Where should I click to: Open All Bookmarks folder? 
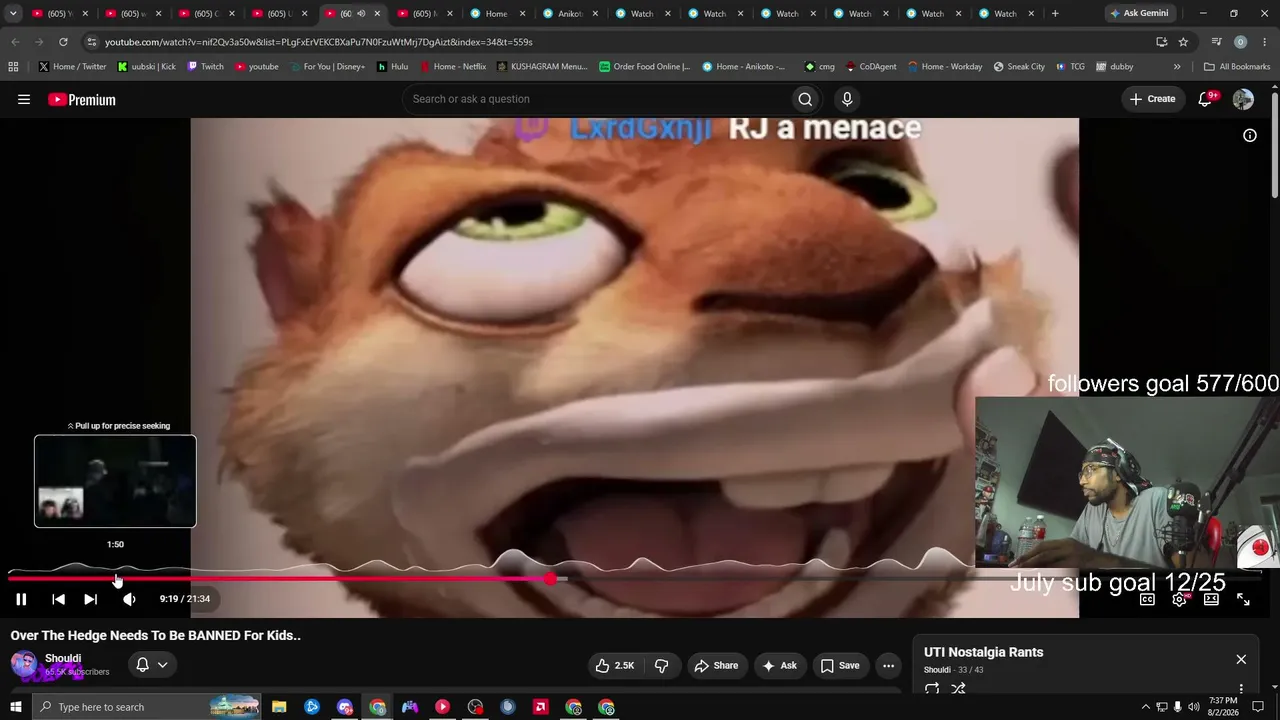(1237, 67)
